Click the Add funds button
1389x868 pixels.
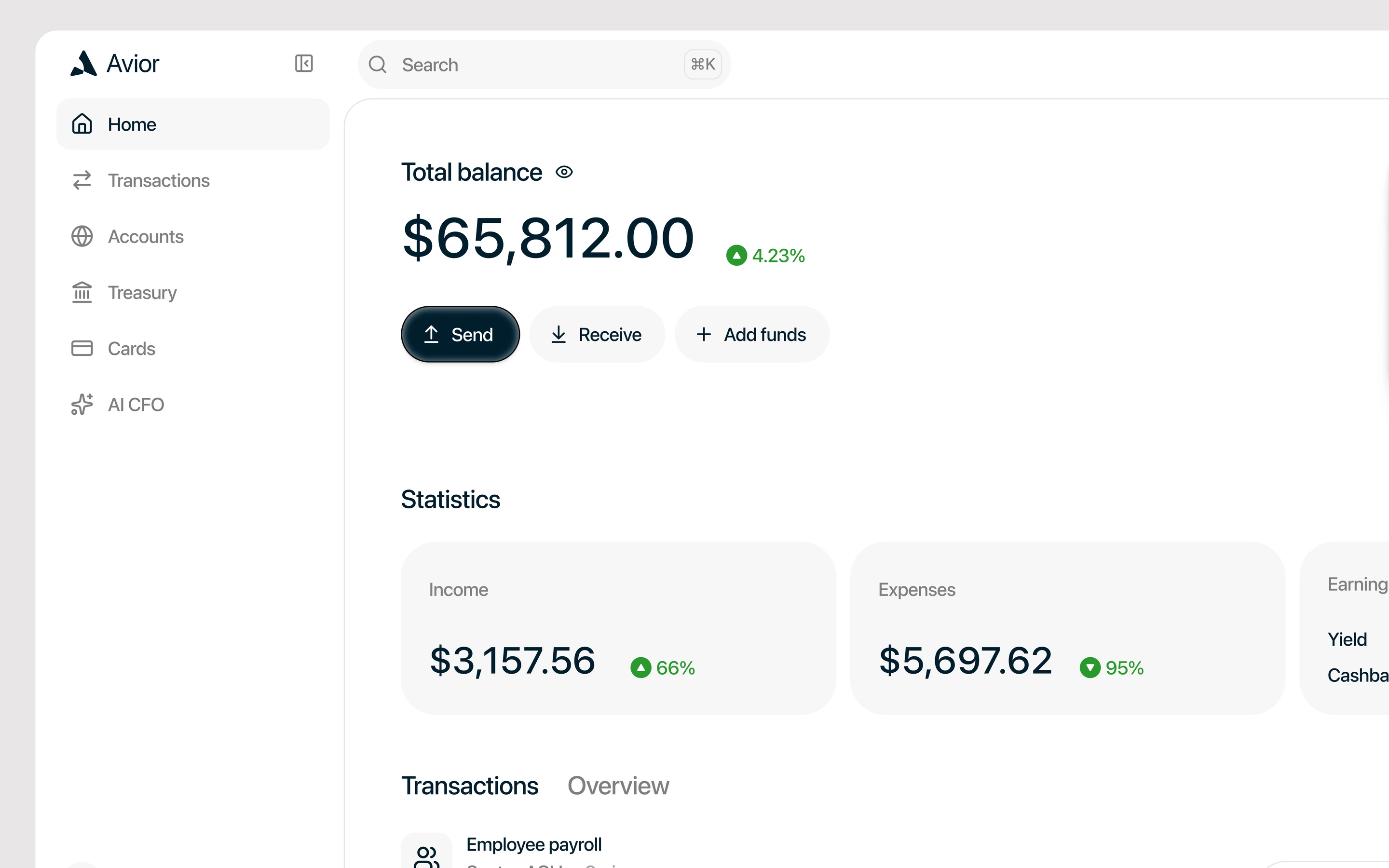coord(752,334)
